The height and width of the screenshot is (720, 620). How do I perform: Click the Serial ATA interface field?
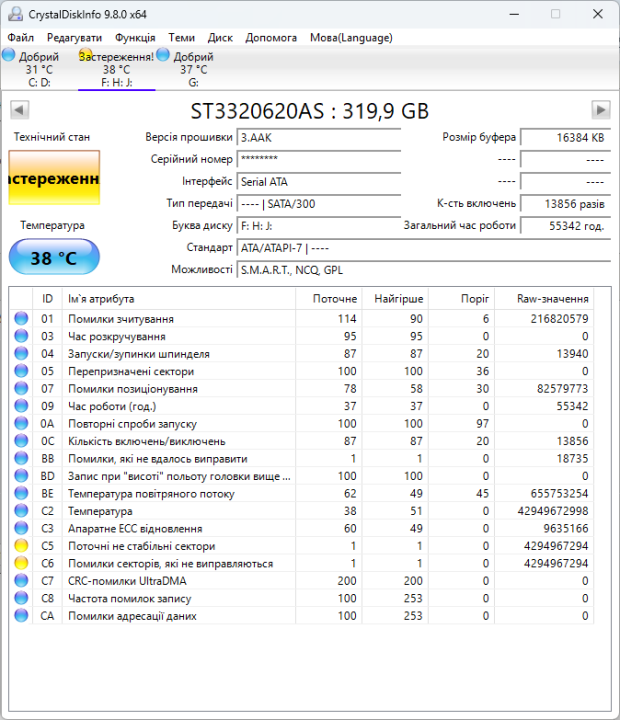coord(319,182)
